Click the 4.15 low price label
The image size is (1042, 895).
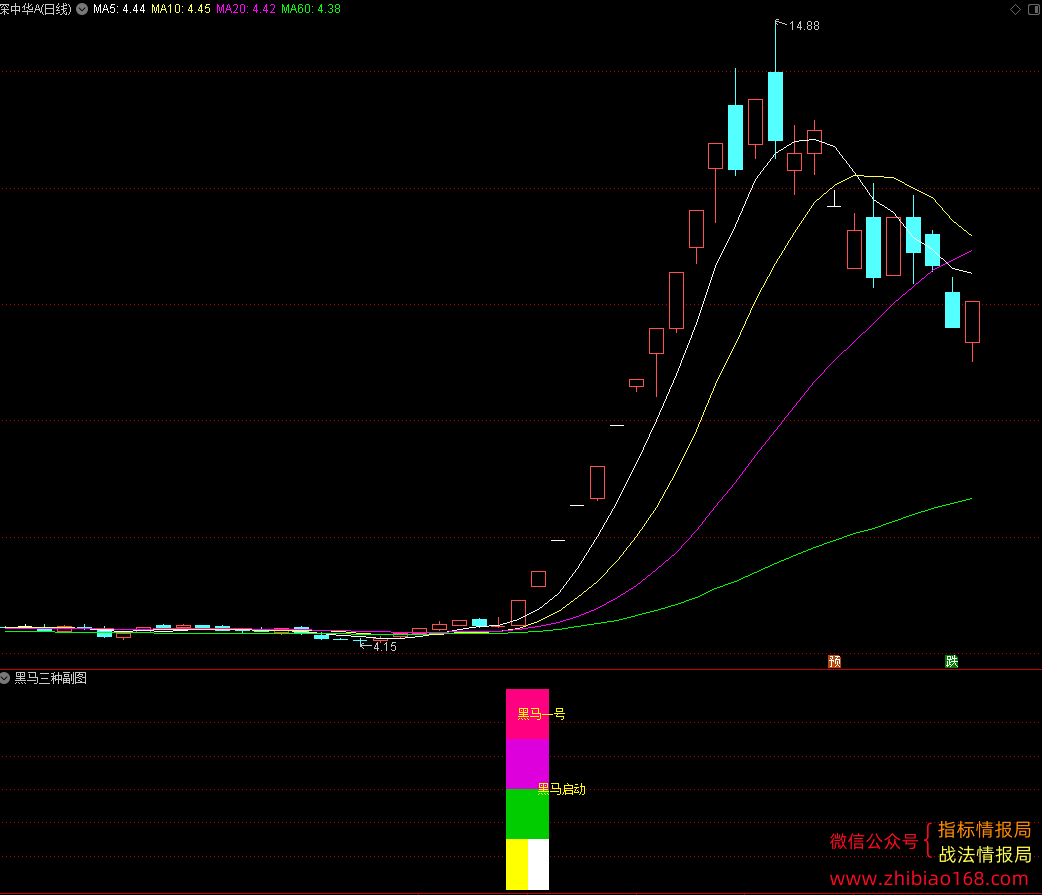(385, 646)
